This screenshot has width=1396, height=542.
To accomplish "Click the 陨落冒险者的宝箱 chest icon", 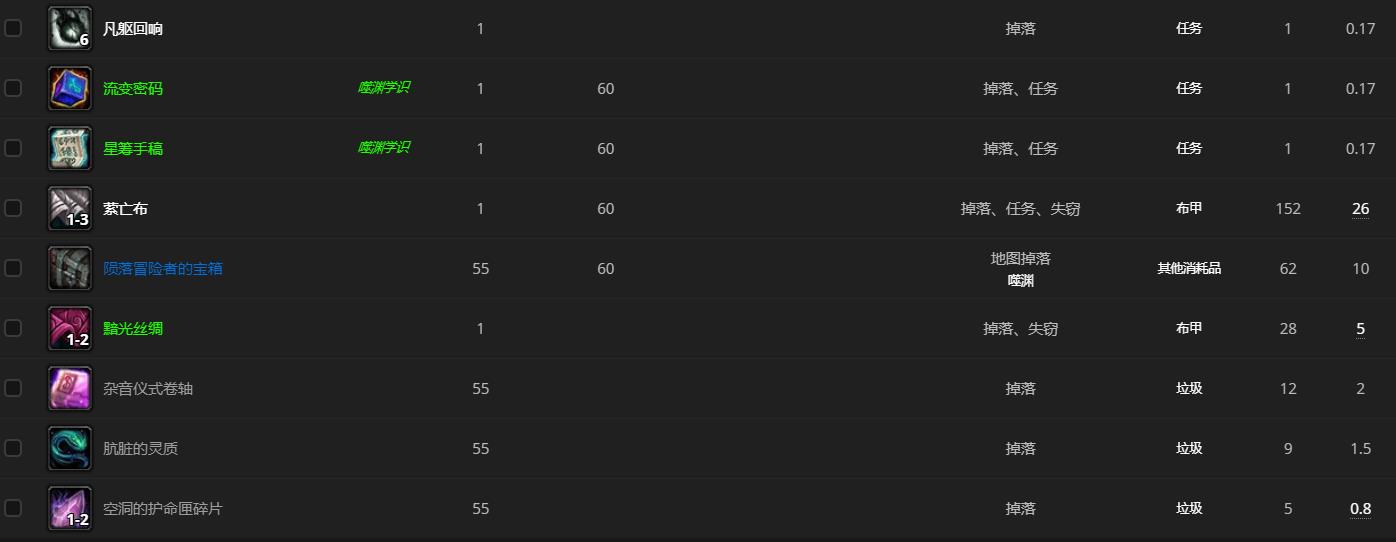I will pos(70,268).
